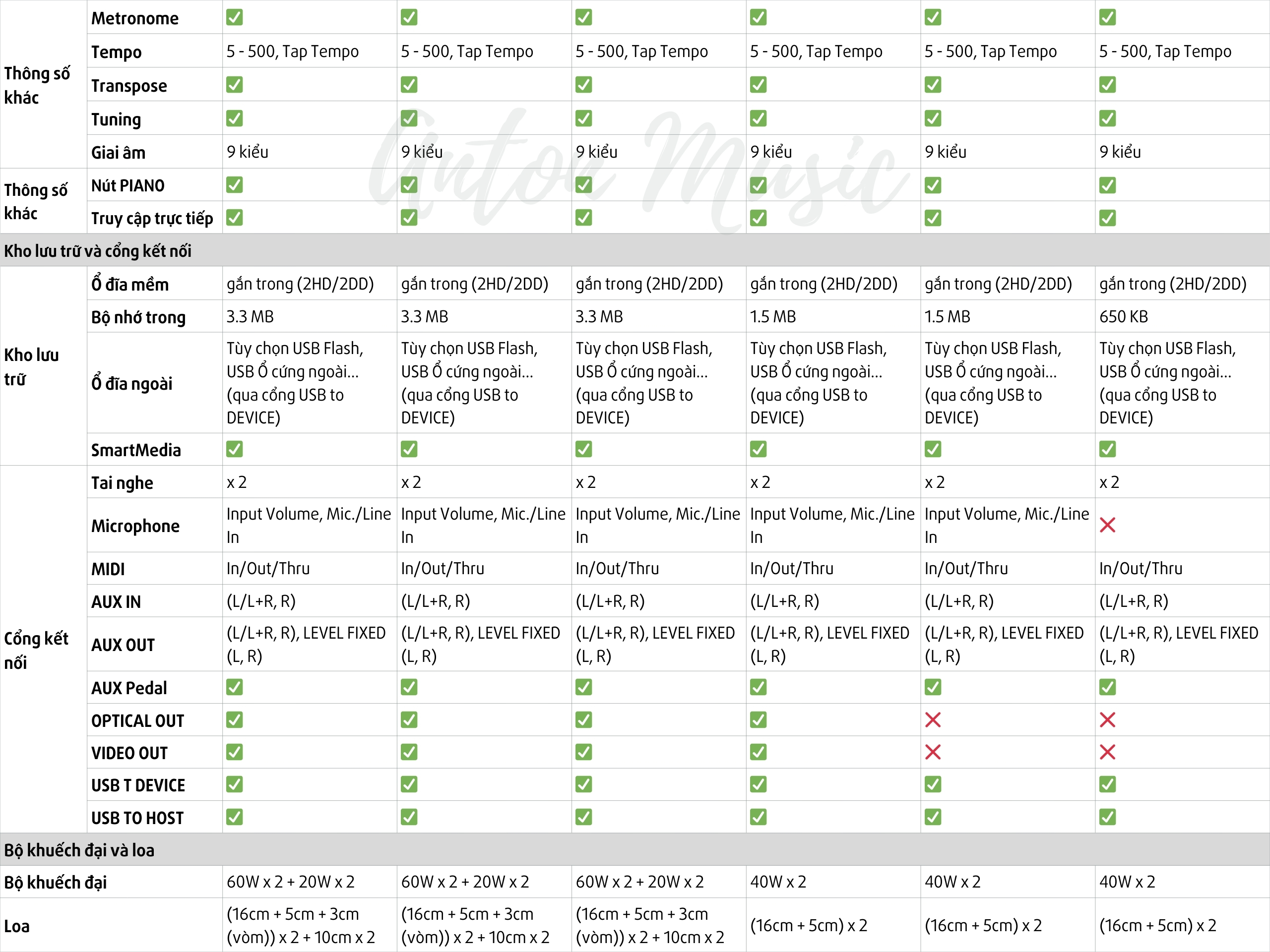Click the 'Kho lưu trữ' group label
The image size is (1270, 952).
click(31, 367)
